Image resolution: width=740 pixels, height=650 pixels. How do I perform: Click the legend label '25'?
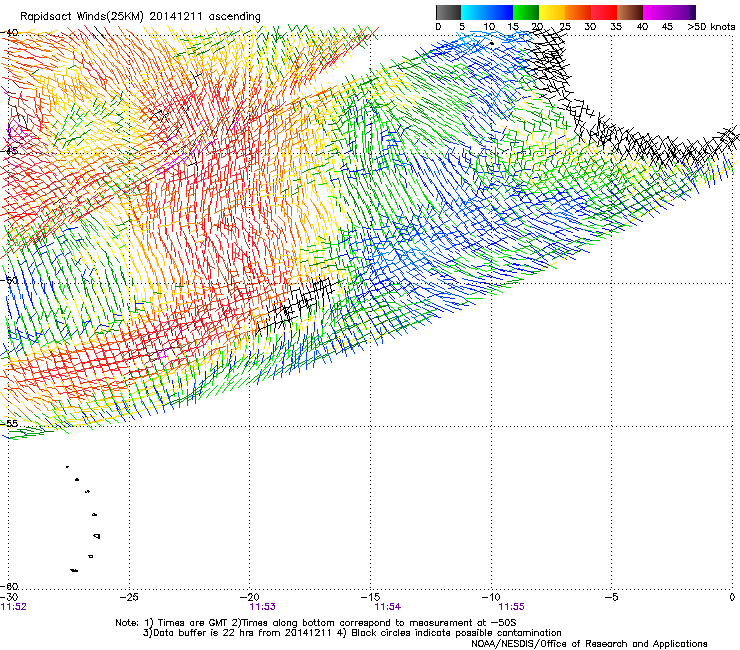point(564,27)
